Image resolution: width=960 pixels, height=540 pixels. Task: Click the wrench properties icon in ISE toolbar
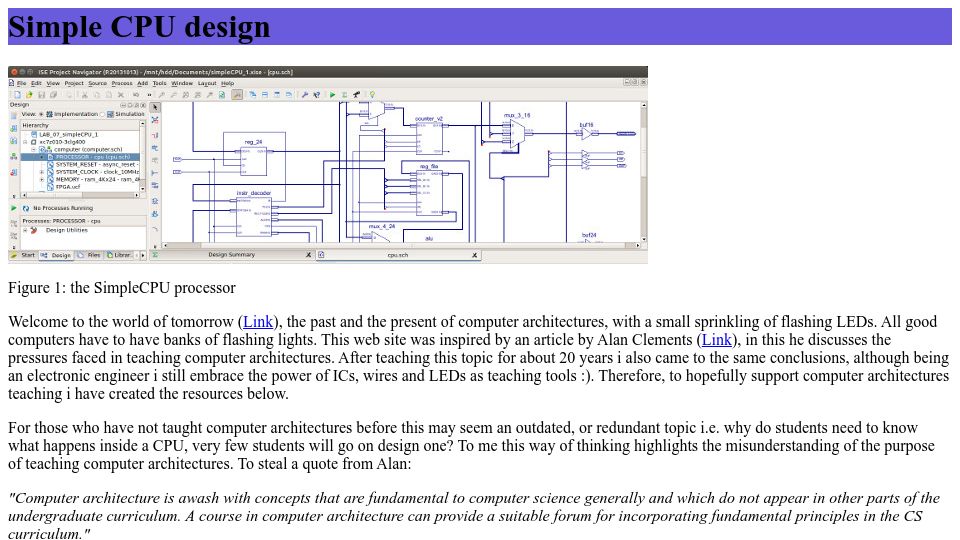click(x=304, y=95)
